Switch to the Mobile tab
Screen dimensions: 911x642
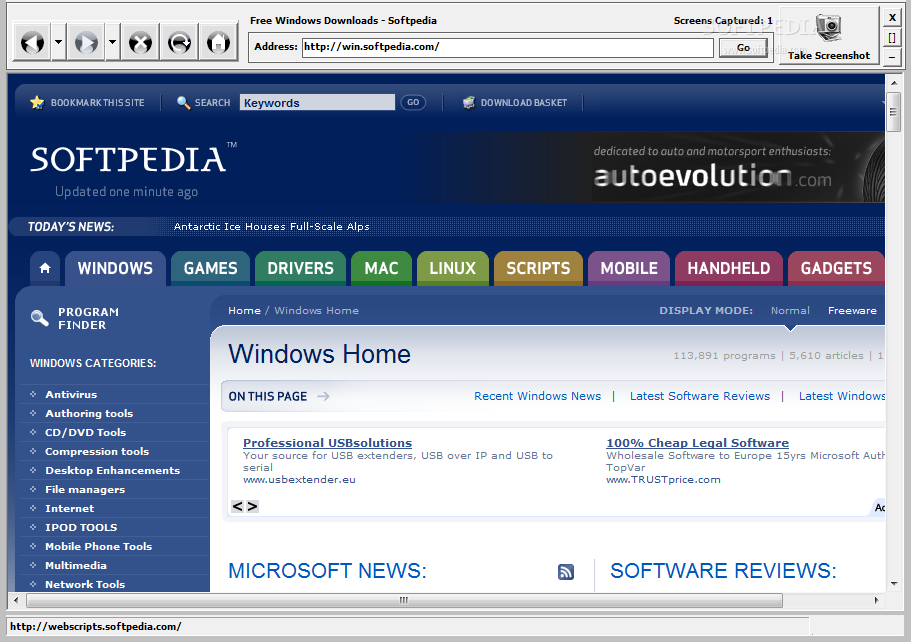[x=629, y=268]
